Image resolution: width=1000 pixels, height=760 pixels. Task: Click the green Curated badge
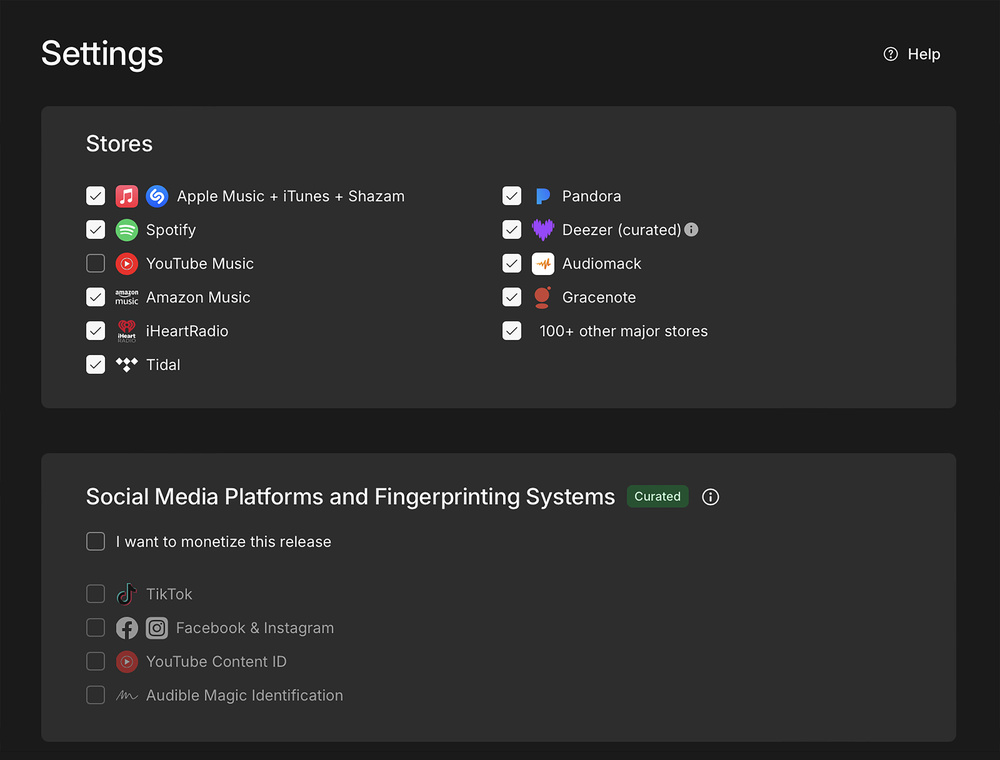(x=657, y=497)
